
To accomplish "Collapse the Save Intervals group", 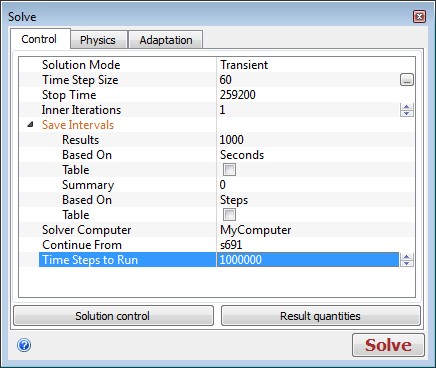I will (x=30, y=125).
